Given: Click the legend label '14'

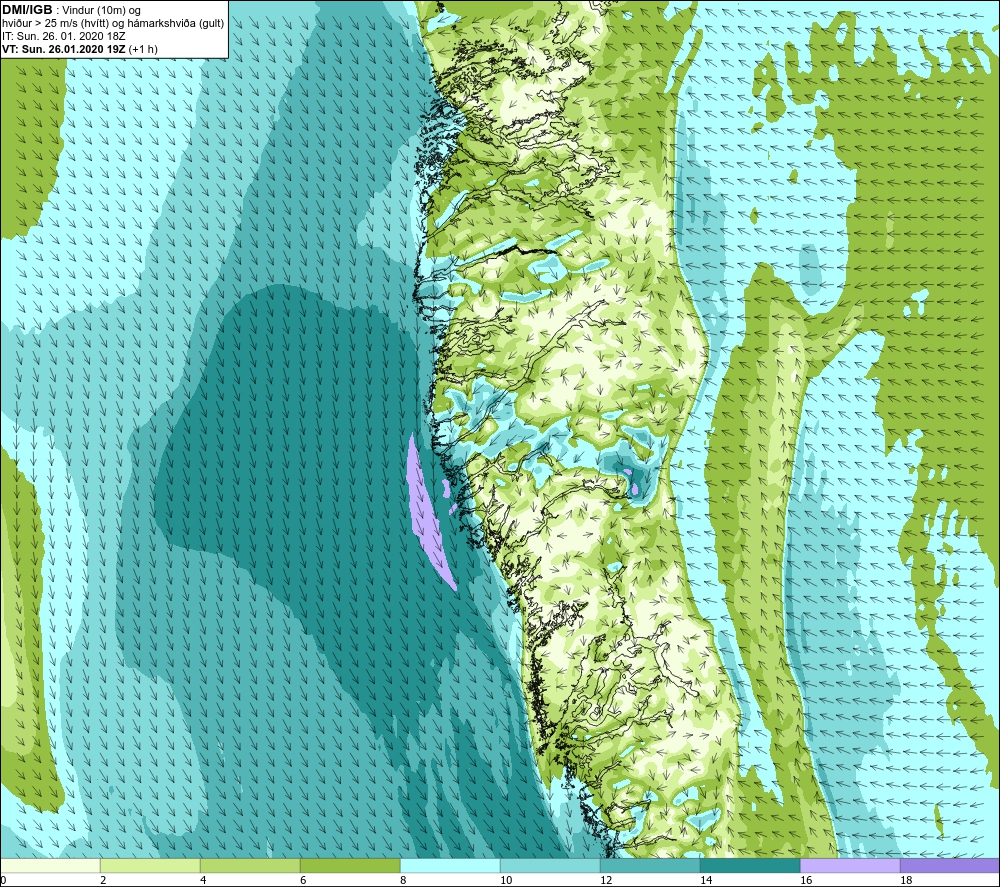Looking at the screenshot, I should coord(706,880).
